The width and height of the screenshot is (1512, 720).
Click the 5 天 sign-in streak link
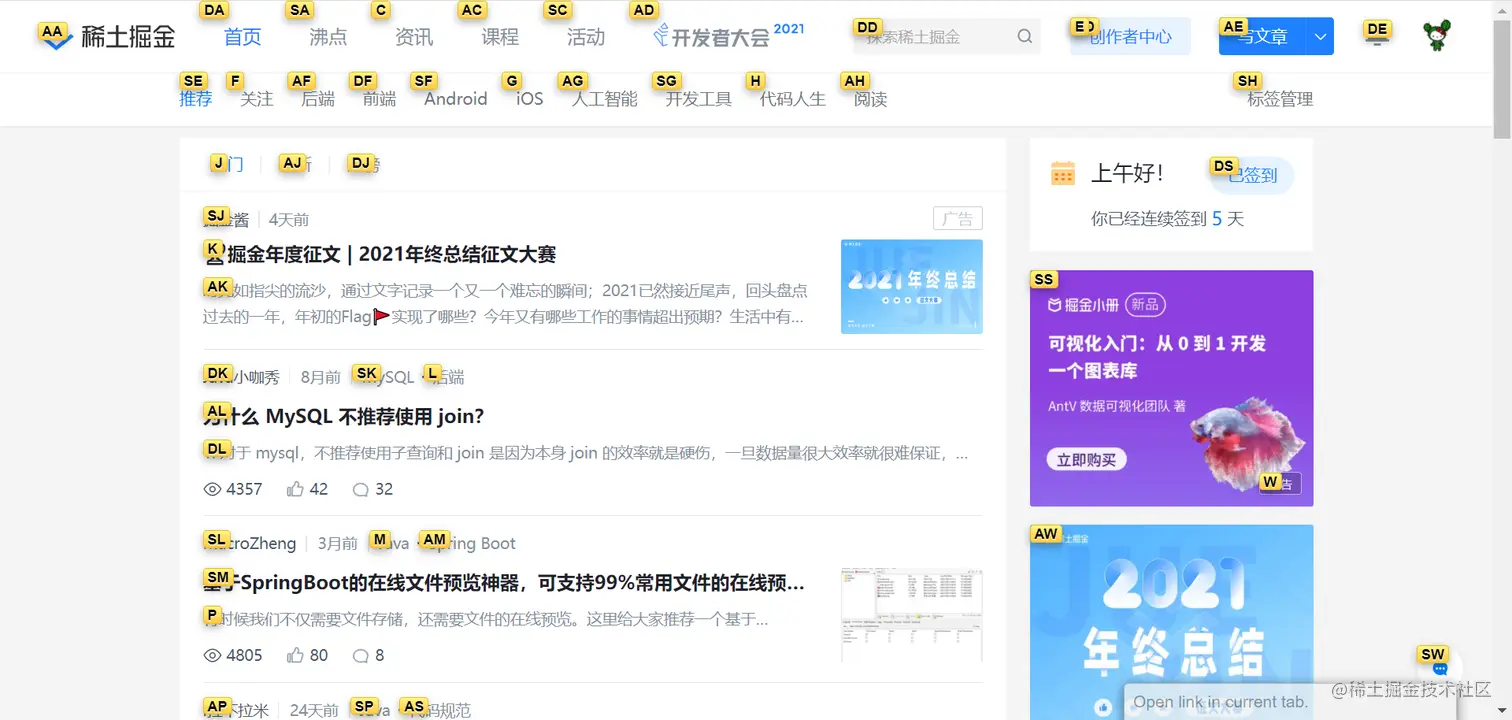1228,219
